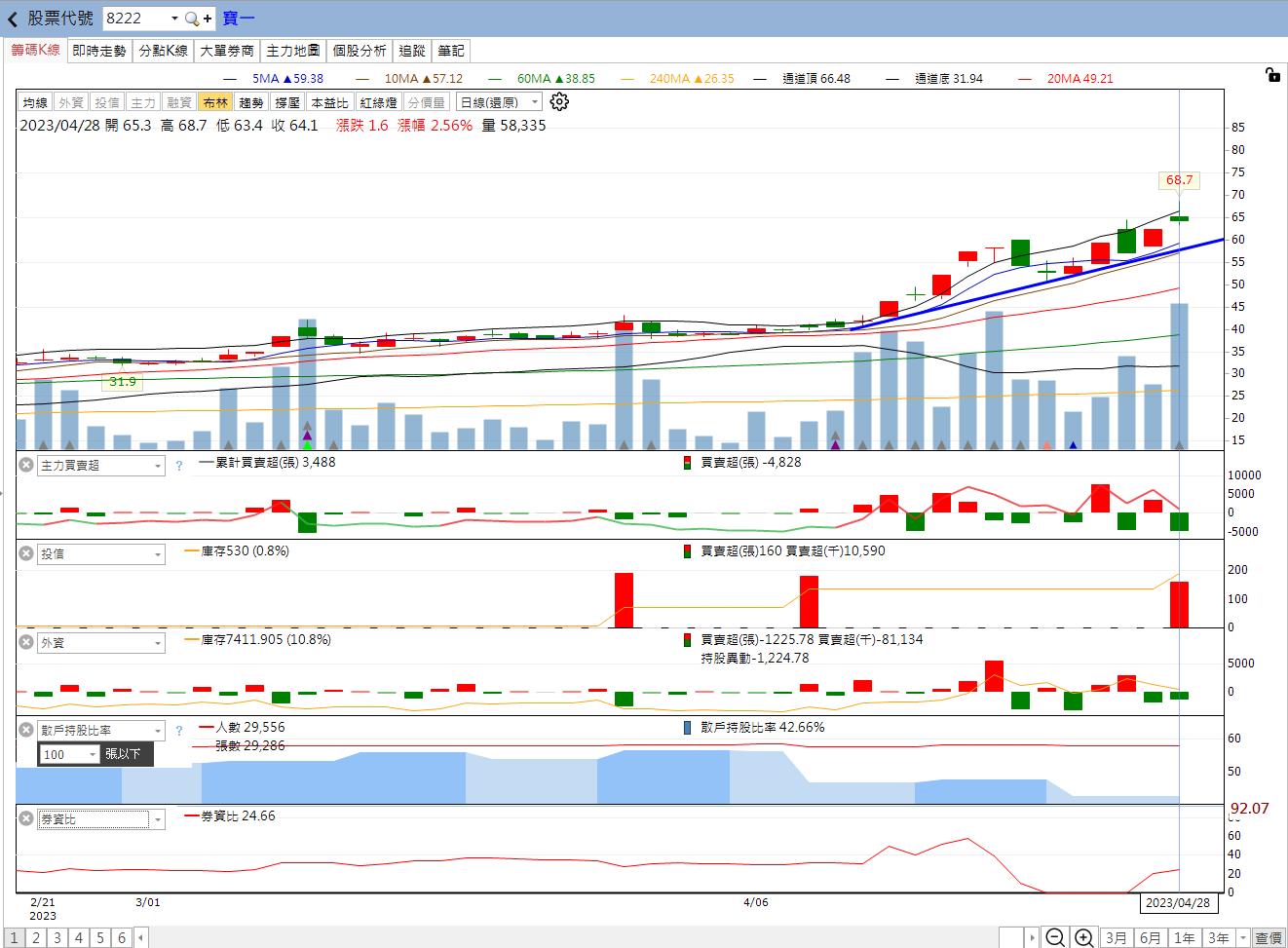This screenshot has height=948, width=1288.
Task: Disable the 布林 Bollinger overlay
Action: [215, 102]
